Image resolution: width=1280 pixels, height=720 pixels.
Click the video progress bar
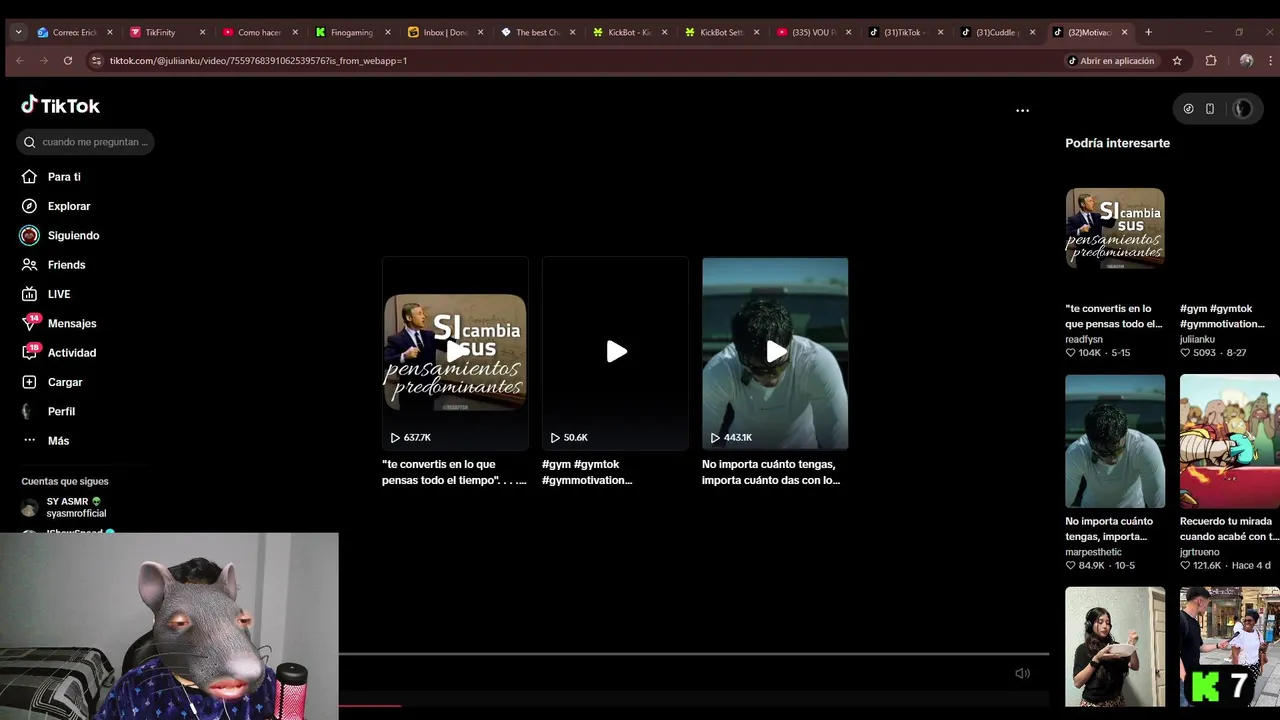693,654
